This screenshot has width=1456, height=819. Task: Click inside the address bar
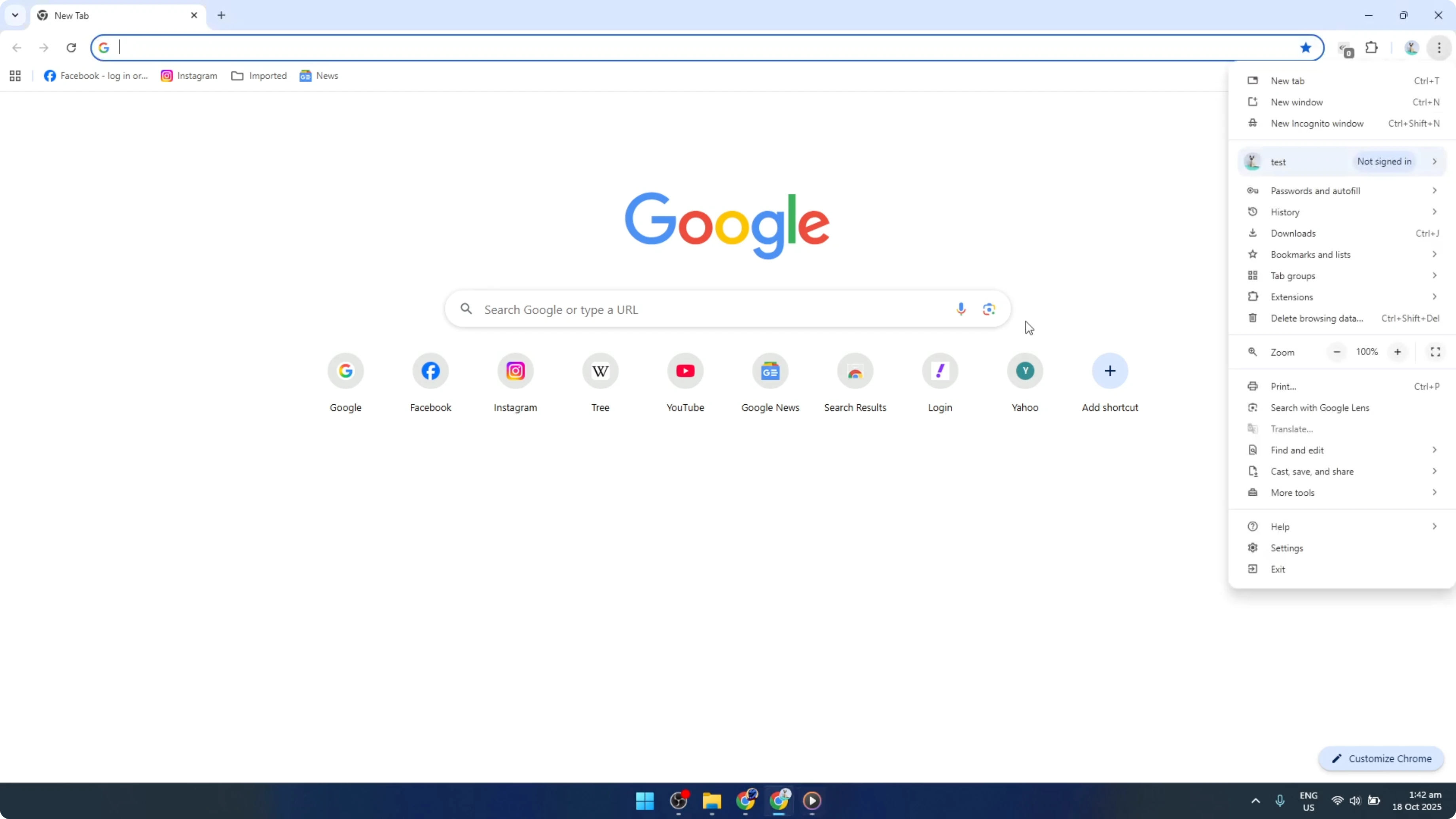tap(707, 47)
